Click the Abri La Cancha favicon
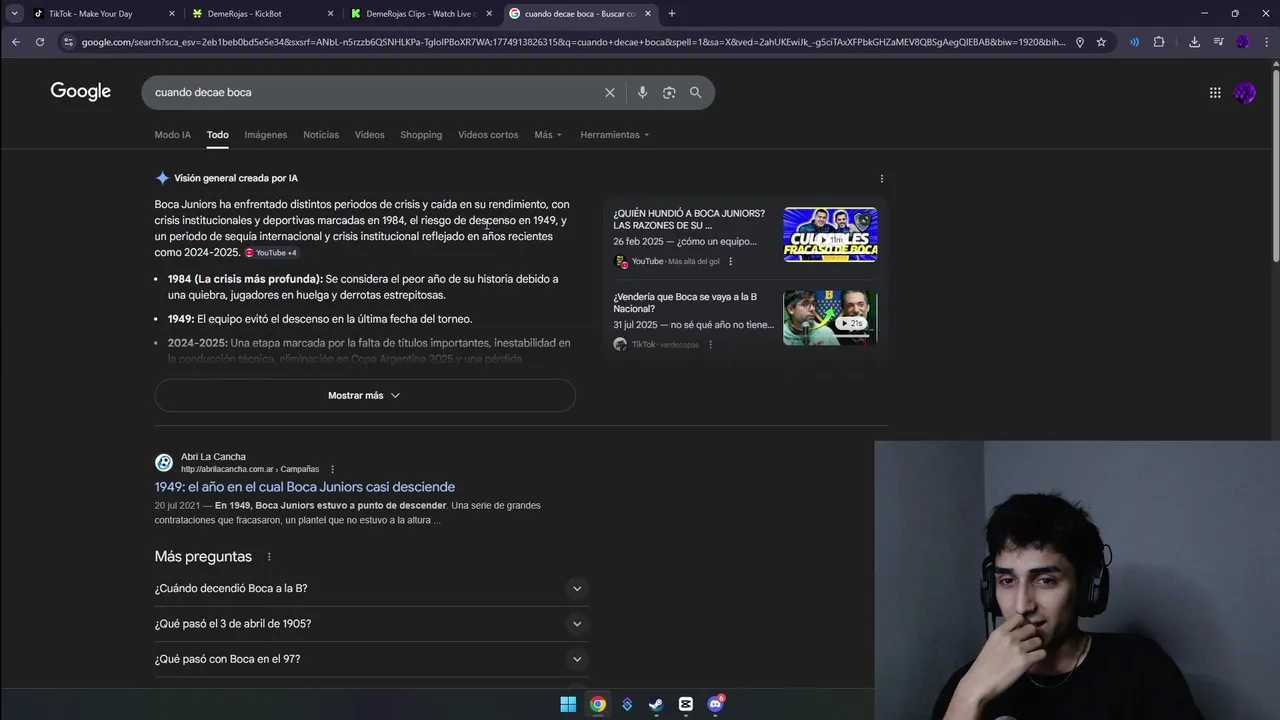The image size is (1280, 720). tap(164, 463)
